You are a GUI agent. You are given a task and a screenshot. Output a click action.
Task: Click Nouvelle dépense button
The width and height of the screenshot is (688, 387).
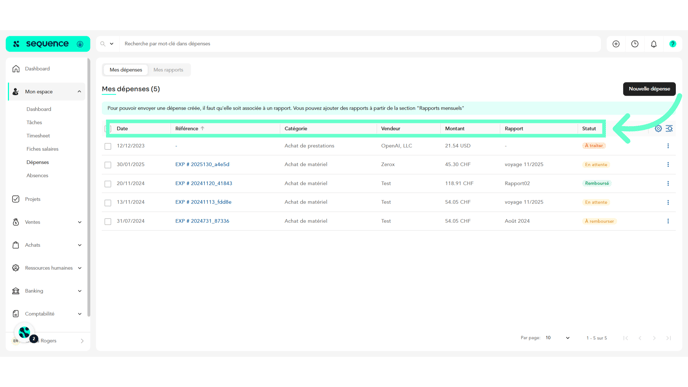pyautogui.click(x=649, y=89)
